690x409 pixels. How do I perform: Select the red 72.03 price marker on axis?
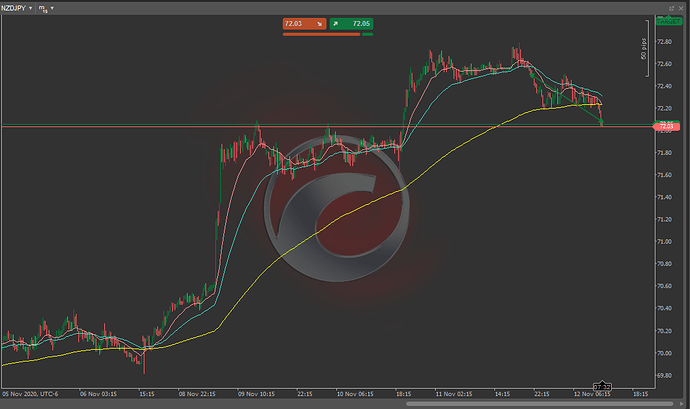[665, 126]
